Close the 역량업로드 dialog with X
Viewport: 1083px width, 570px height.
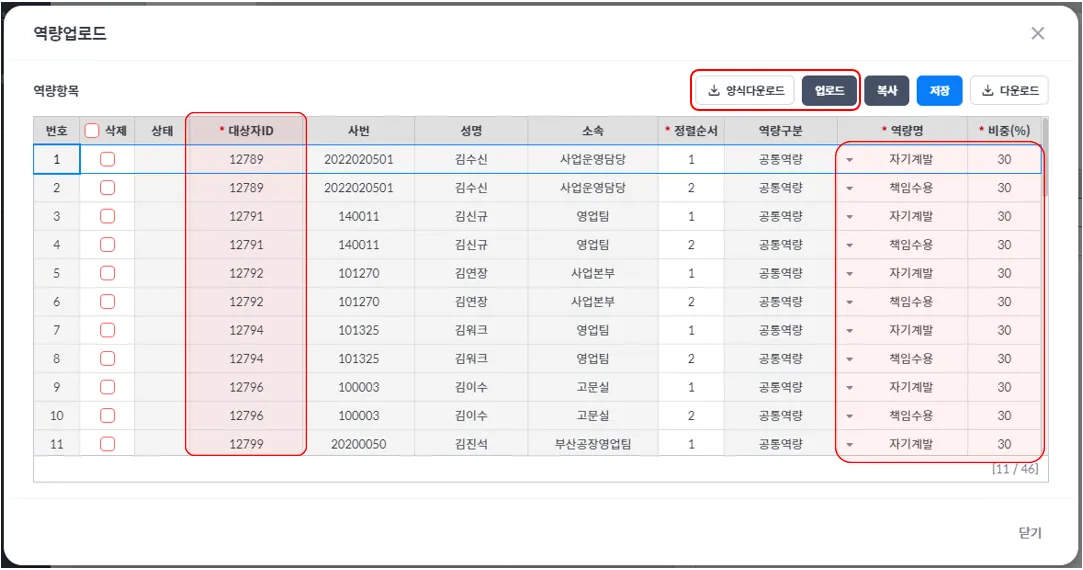point(1037,33)
